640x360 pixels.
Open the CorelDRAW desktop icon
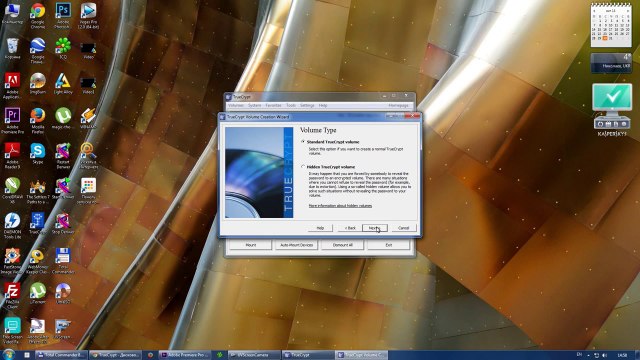[12, 190]
